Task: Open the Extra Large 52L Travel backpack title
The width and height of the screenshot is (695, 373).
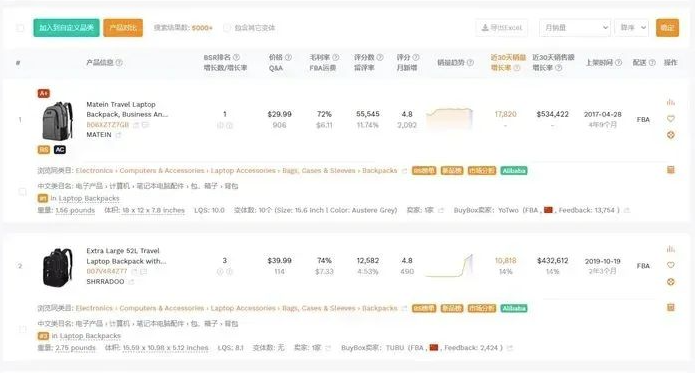Action: [126, 256]
